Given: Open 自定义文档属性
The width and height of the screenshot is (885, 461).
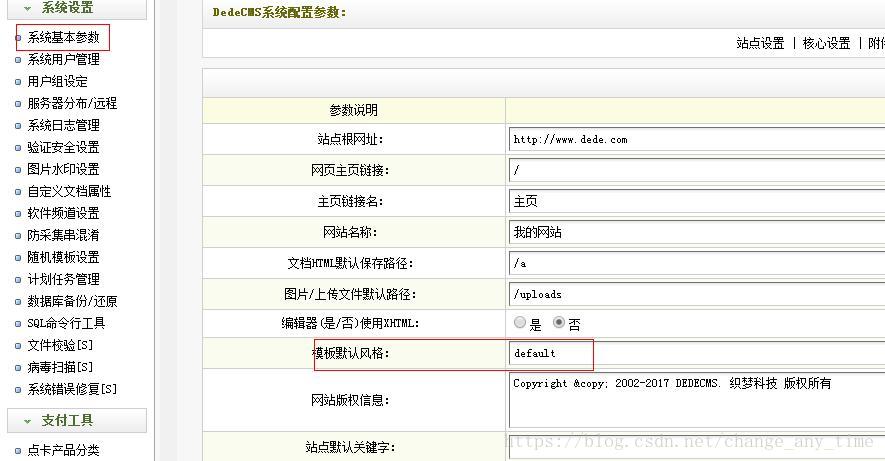Looking at the screenshot, I should pyautogui.click(x=69, y=191).
